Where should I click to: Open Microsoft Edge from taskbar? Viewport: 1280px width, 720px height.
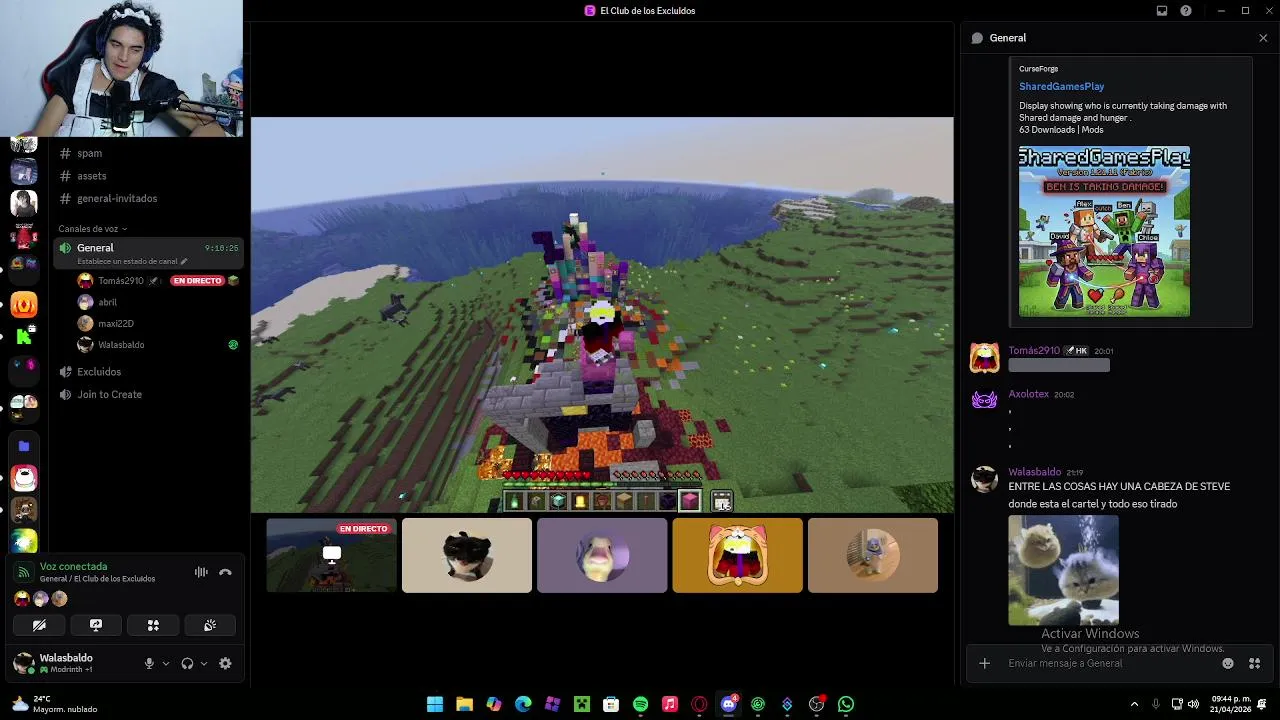click(x=523, y=704)
